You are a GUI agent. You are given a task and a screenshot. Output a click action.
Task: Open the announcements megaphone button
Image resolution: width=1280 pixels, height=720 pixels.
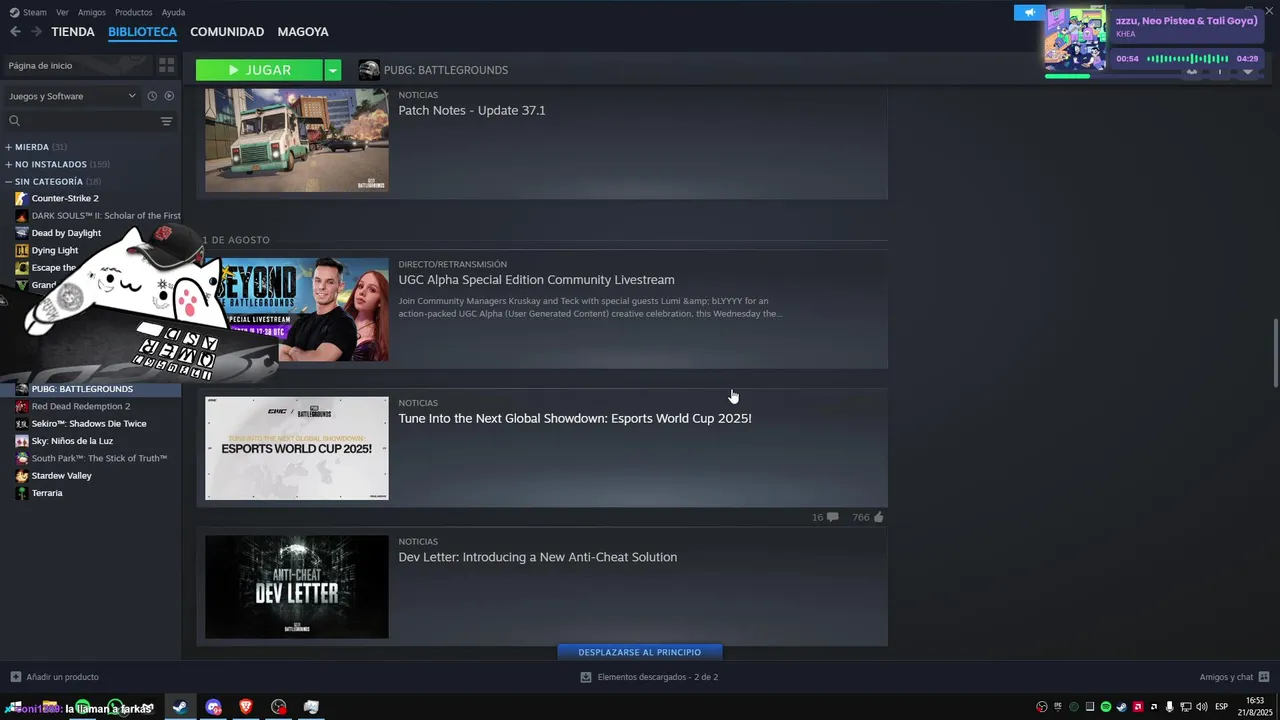[x=1029, y=12]
